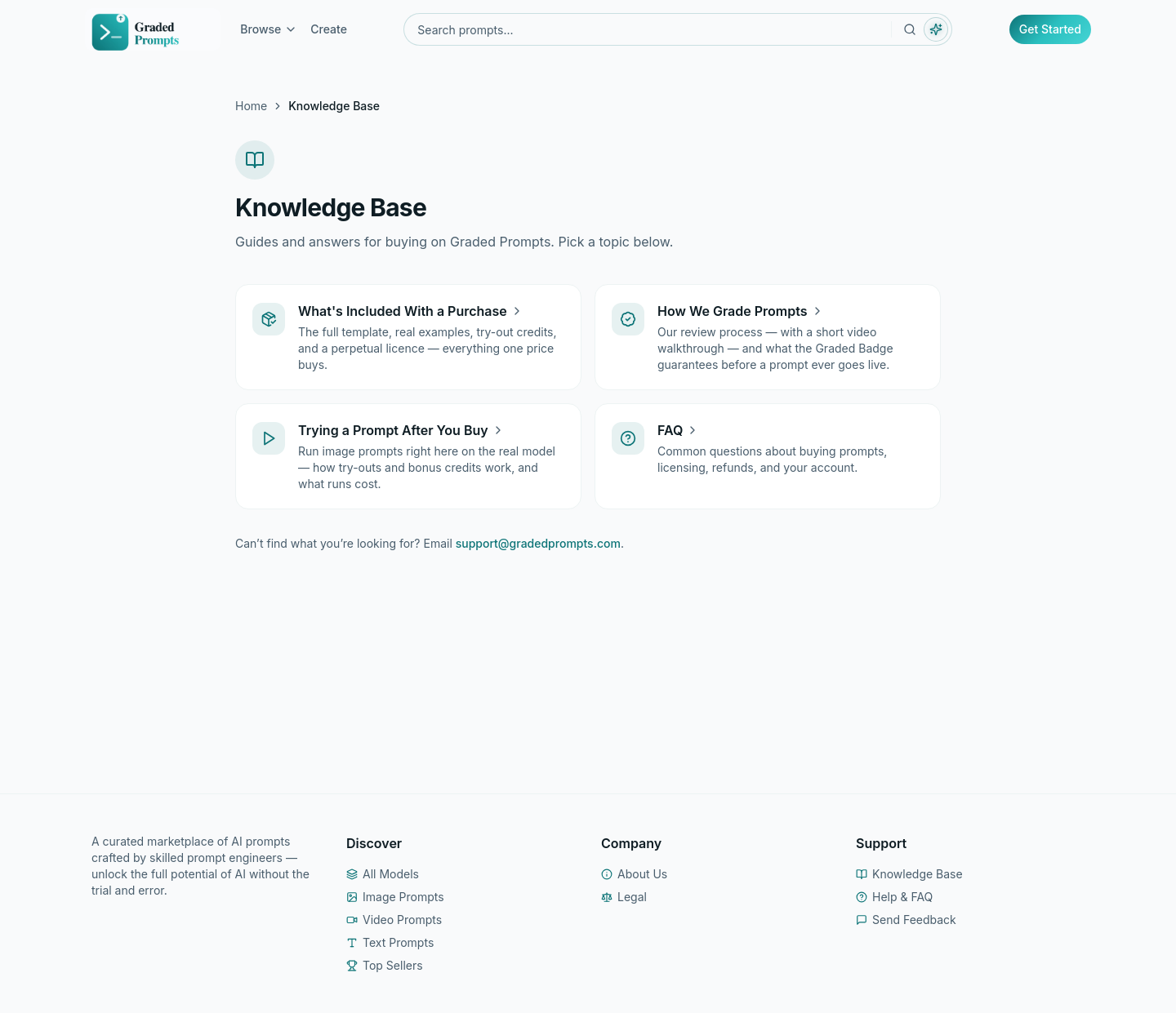Click the speech bubble icon beside Send Feedback
This screenshot has width=1176, height=1013.
[x=862, y=920]
